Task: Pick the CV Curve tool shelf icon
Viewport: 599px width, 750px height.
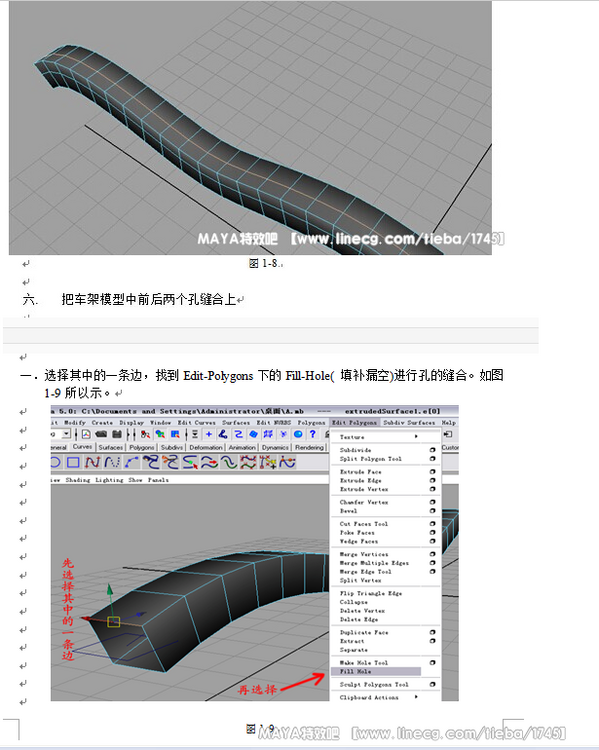Action: point(92,462)
